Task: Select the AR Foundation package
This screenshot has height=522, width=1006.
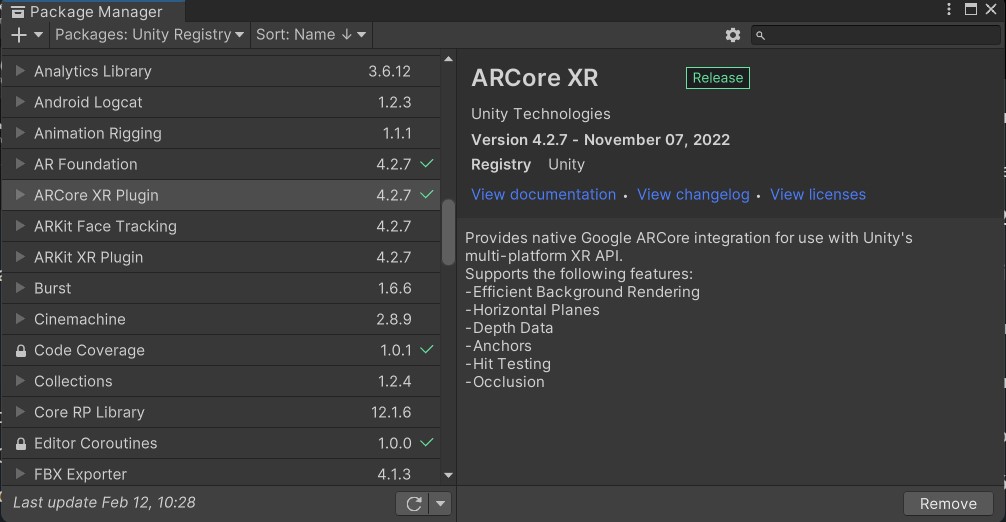Action: point(221,164)
